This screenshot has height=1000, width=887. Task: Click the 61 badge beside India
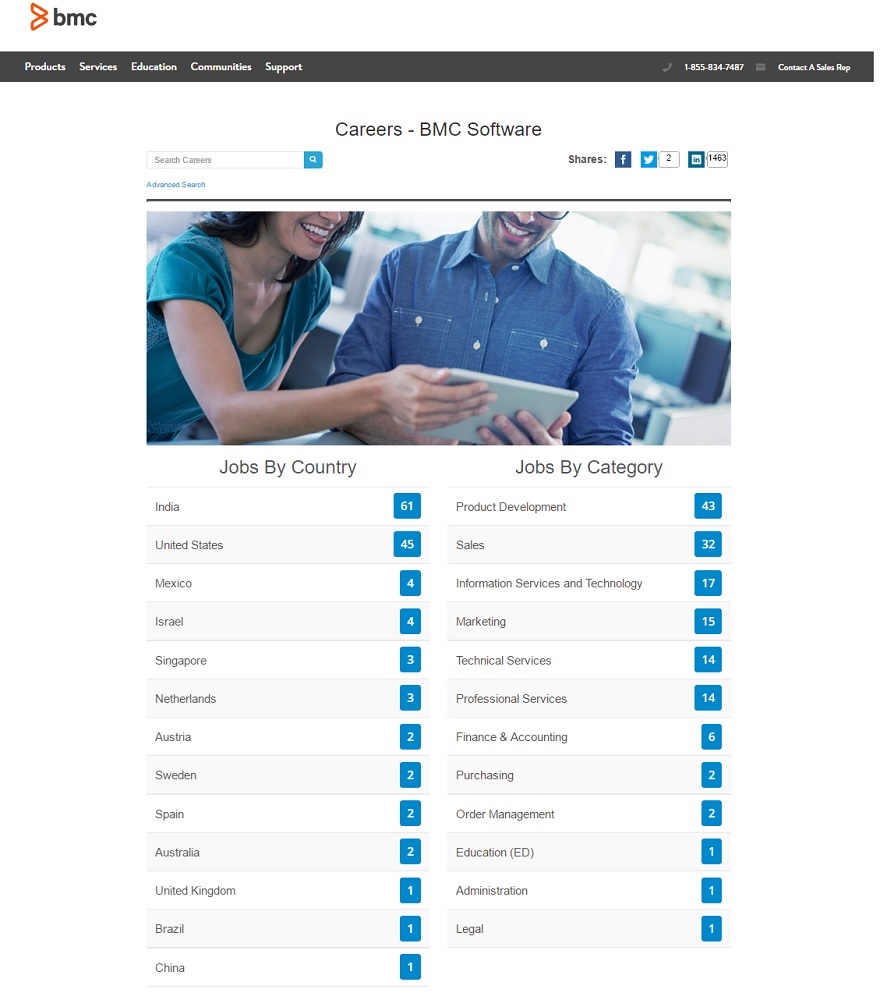[407, 506]
